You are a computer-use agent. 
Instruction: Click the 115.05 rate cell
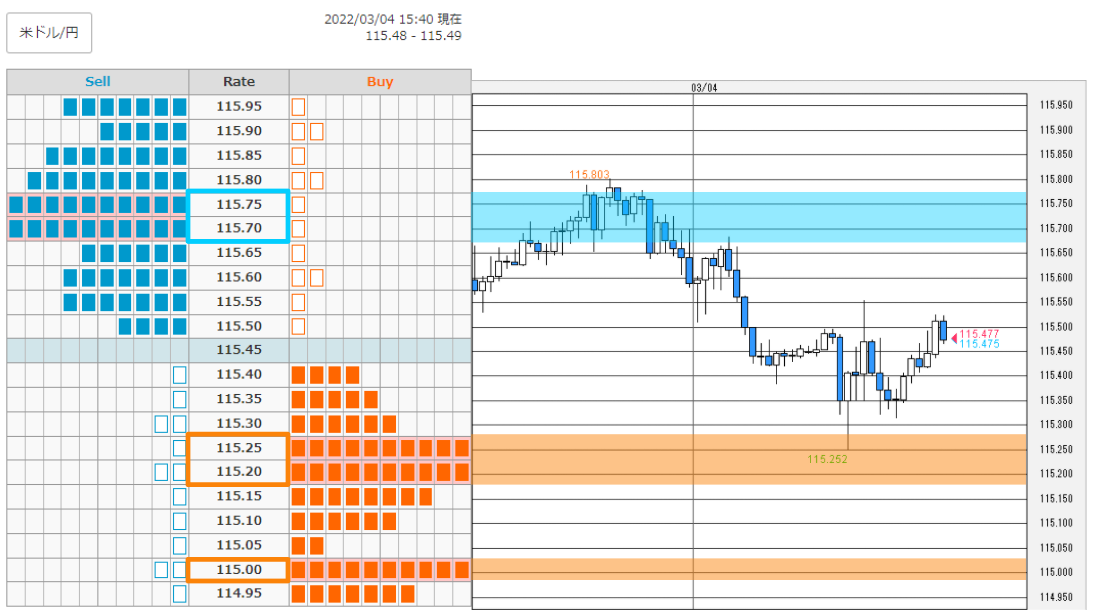tap(239, 545)
